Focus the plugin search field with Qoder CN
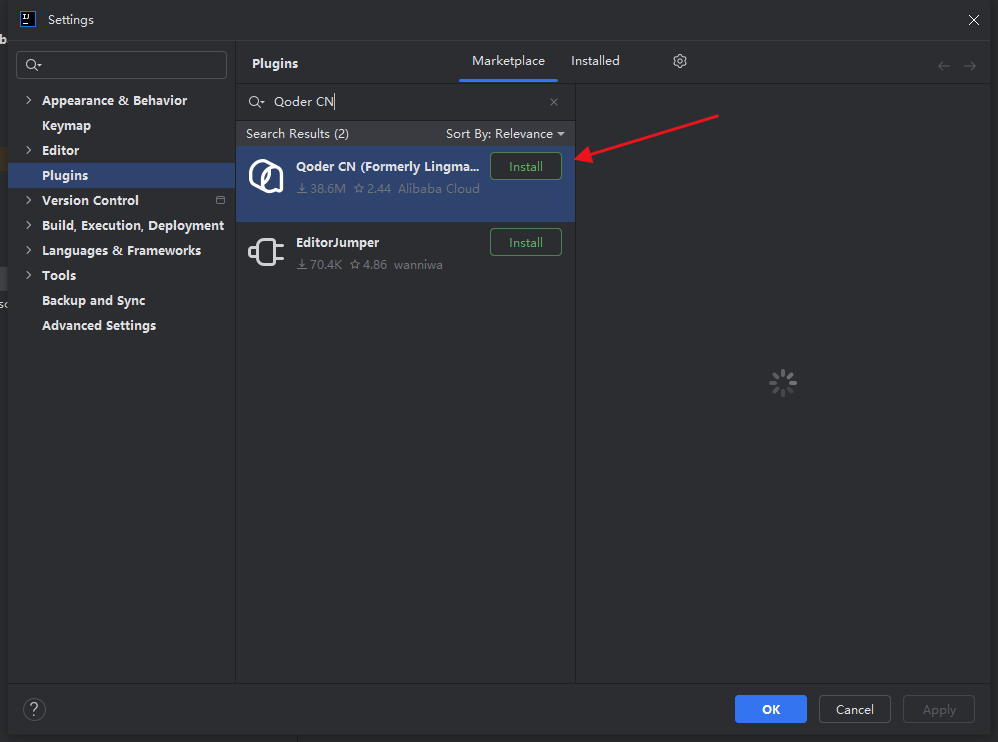 click(405, 102)
